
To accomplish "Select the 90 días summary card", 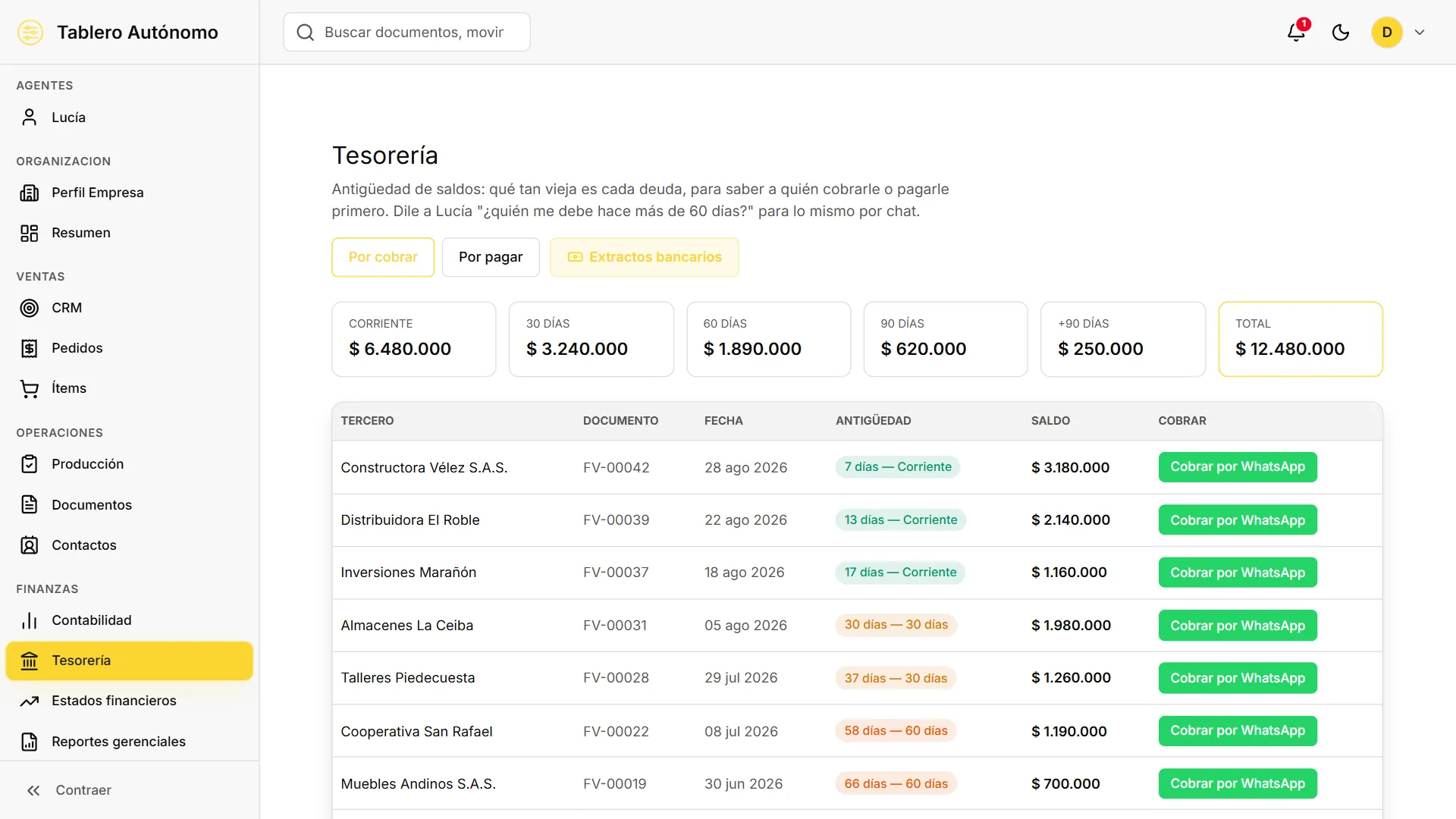I will [x=946, y=339].
